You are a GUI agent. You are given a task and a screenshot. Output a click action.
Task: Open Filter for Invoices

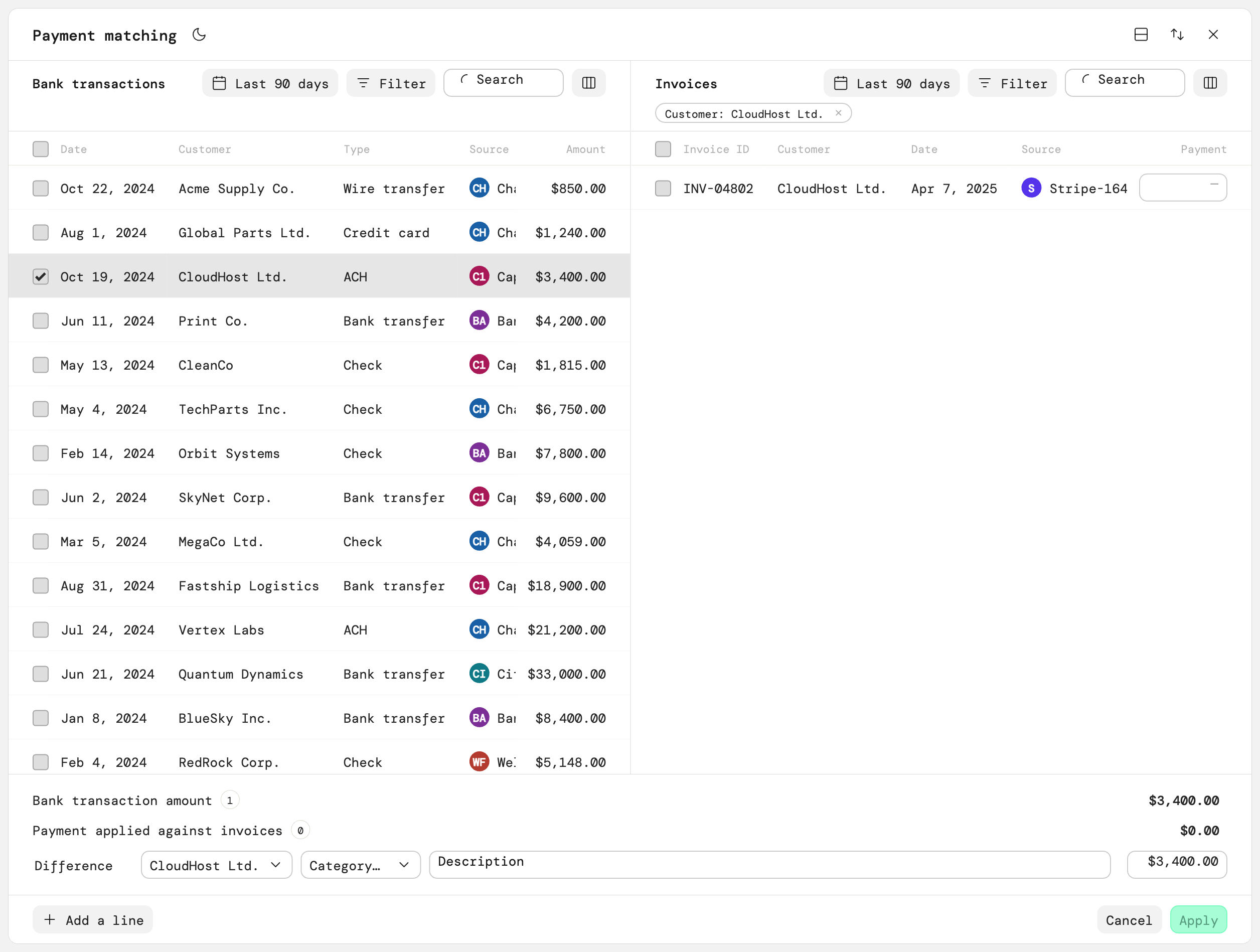click(x=1012, y=83)
